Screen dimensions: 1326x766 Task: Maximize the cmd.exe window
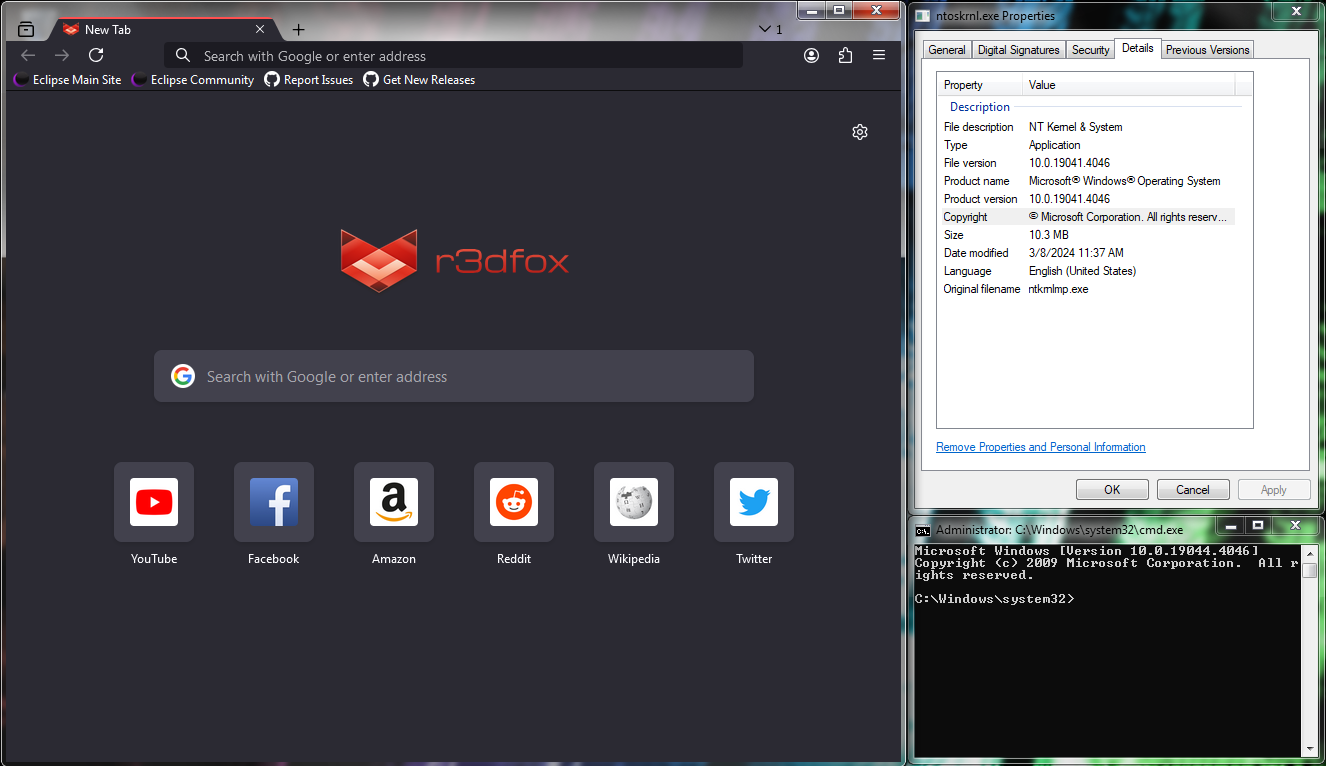pyautogui.click(x=1258, y=525)
